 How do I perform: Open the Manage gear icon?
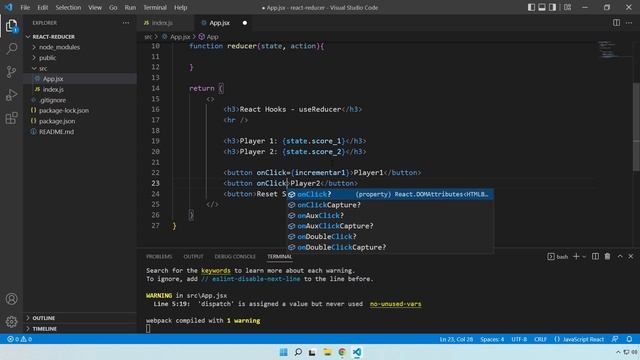[x=11, y=322]
